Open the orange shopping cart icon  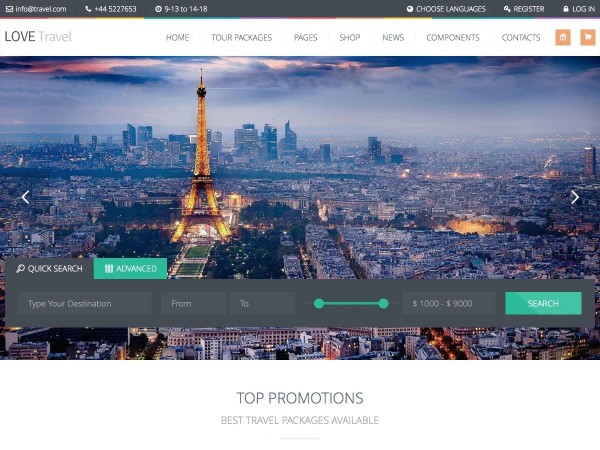click(x=588, y=38)
